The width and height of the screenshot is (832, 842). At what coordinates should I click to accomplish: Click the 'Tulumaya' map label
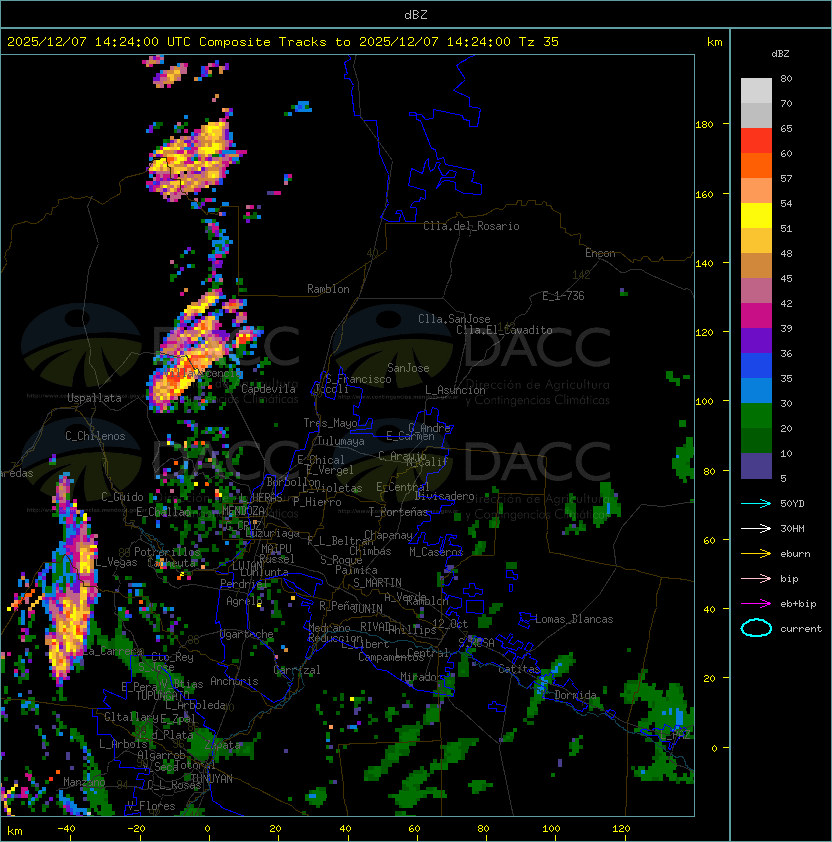tap(341, 441)
